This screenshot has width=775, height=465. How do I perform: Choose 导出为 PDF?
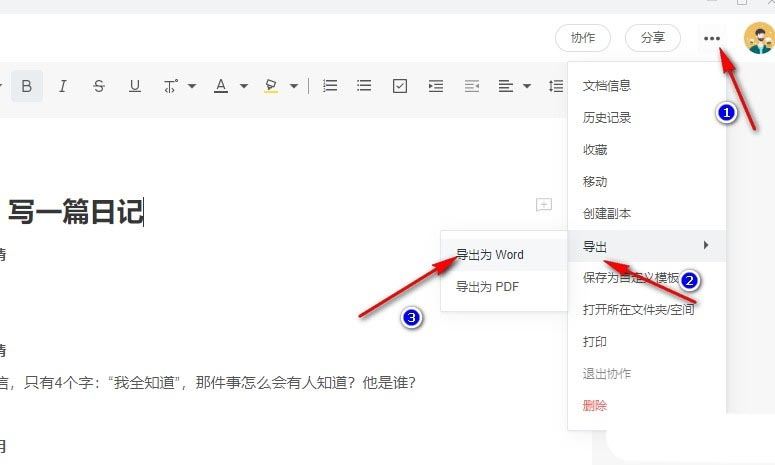[x=504, y=287]
